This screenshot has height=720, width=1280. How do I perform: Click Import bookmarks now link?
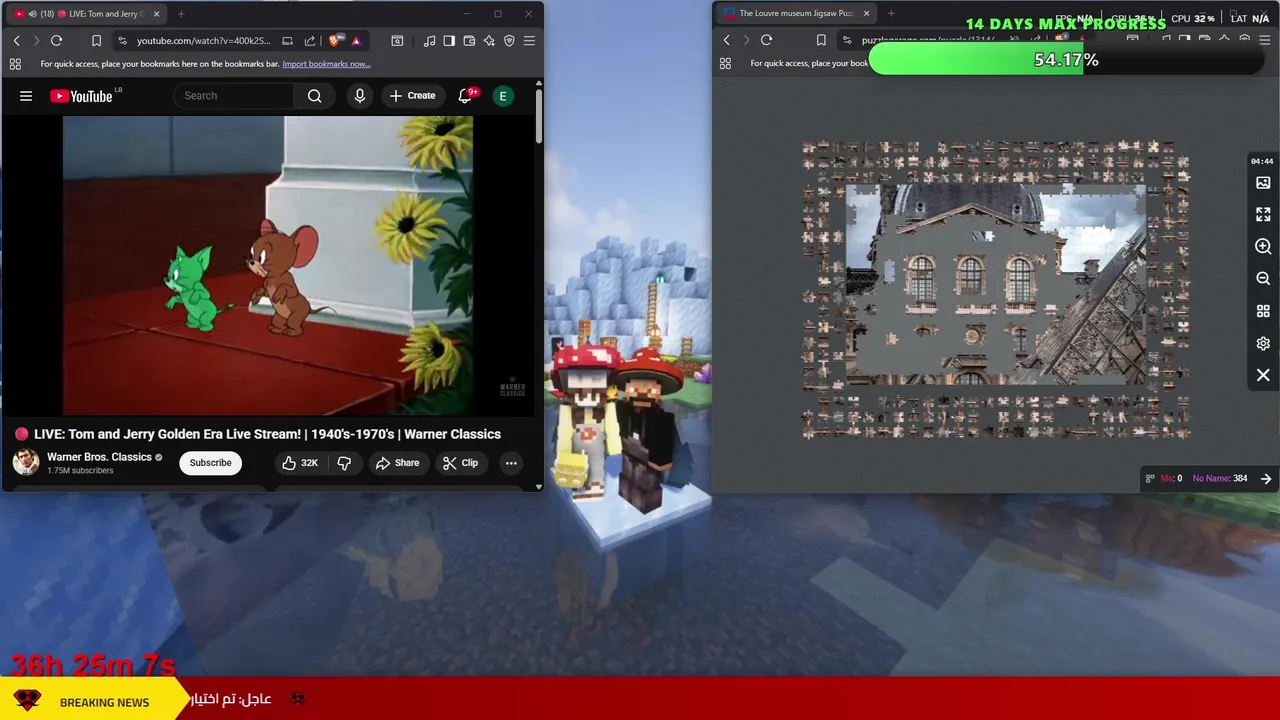326,64
